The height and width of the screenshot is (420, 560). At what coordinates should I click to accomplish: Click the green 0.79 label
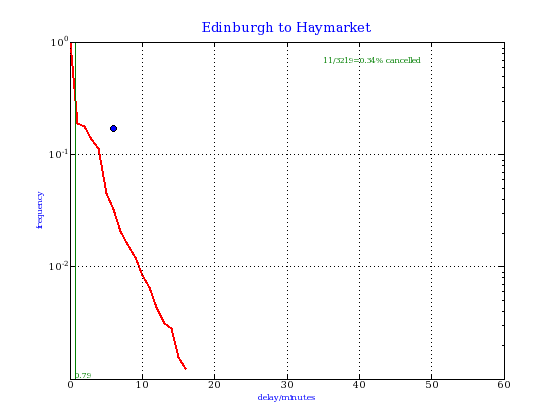[83, 375]
